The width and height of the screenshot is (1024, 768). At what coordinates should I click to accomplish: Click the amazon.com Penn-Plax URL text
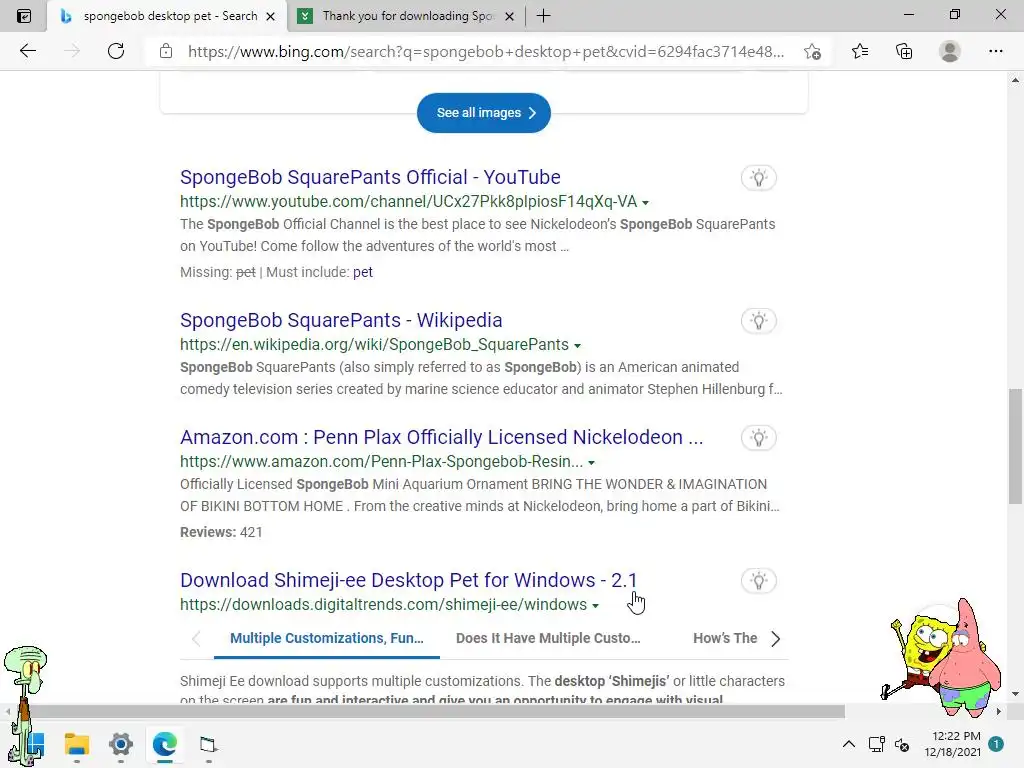click(x=381, y=462)
